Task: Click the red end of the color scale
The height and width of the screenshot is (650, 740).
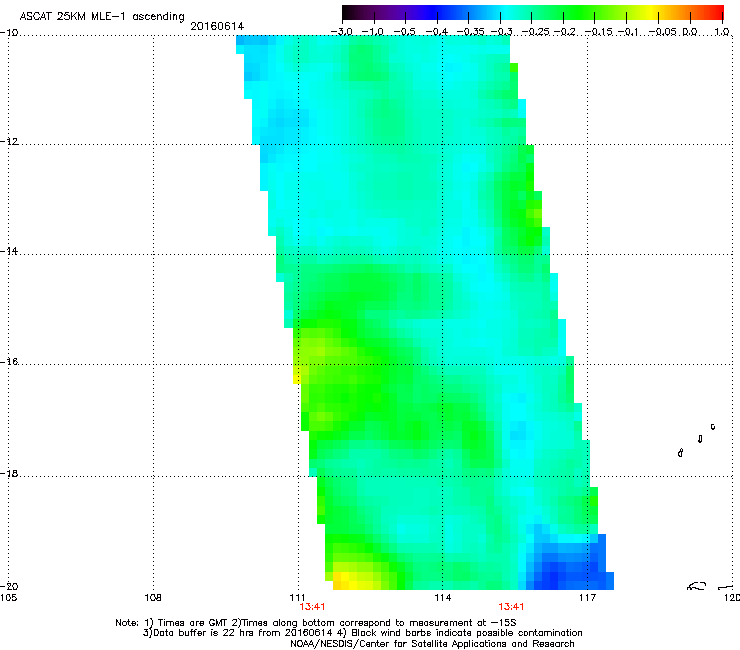Action: [x=716, y=12]
